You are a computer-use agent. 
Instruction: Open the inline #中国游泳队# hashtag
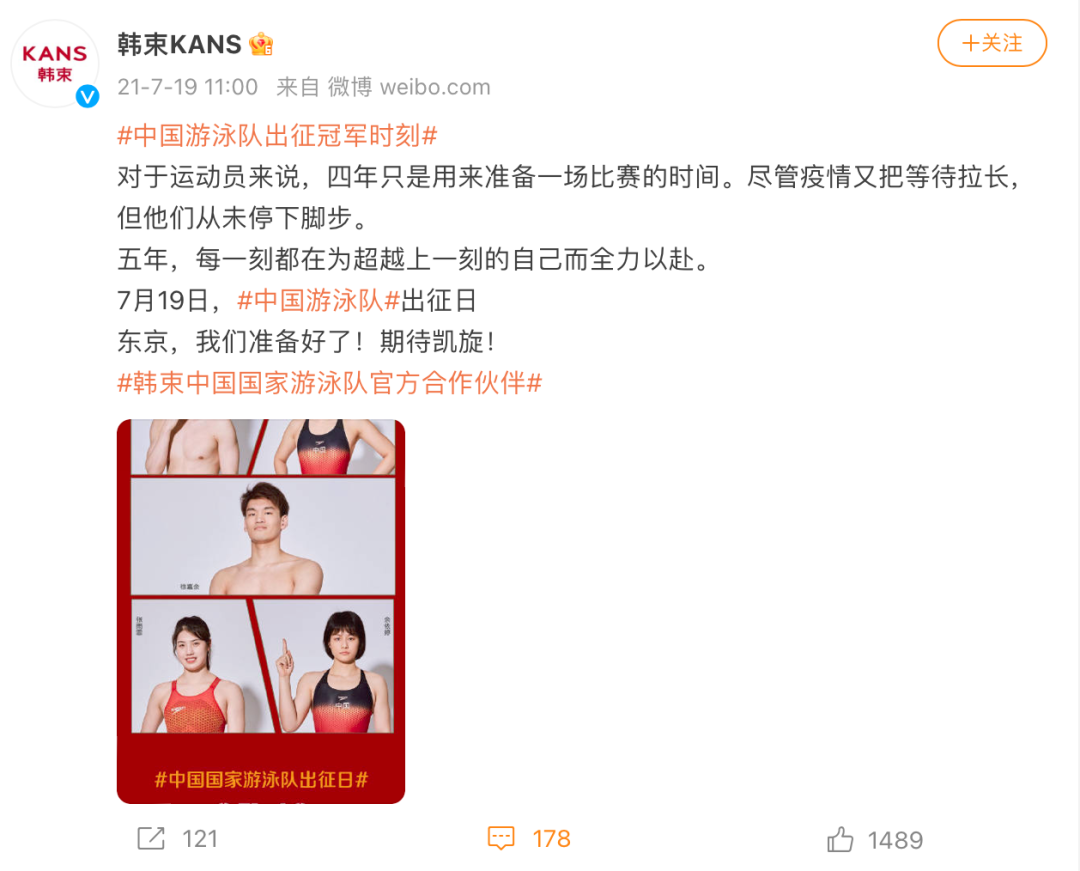click(x=318, y=300)
